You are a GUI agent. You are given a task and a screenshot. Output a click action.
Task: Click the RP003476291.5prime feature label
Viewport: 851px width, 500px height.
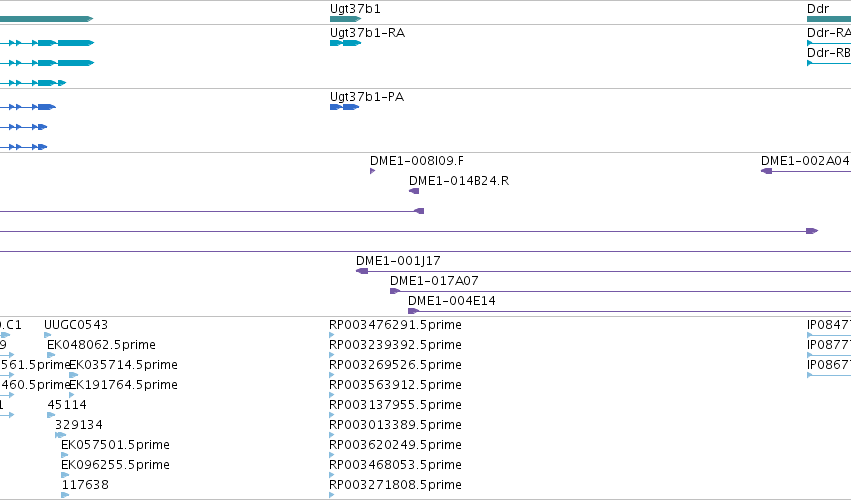click(x=395, y=325)
